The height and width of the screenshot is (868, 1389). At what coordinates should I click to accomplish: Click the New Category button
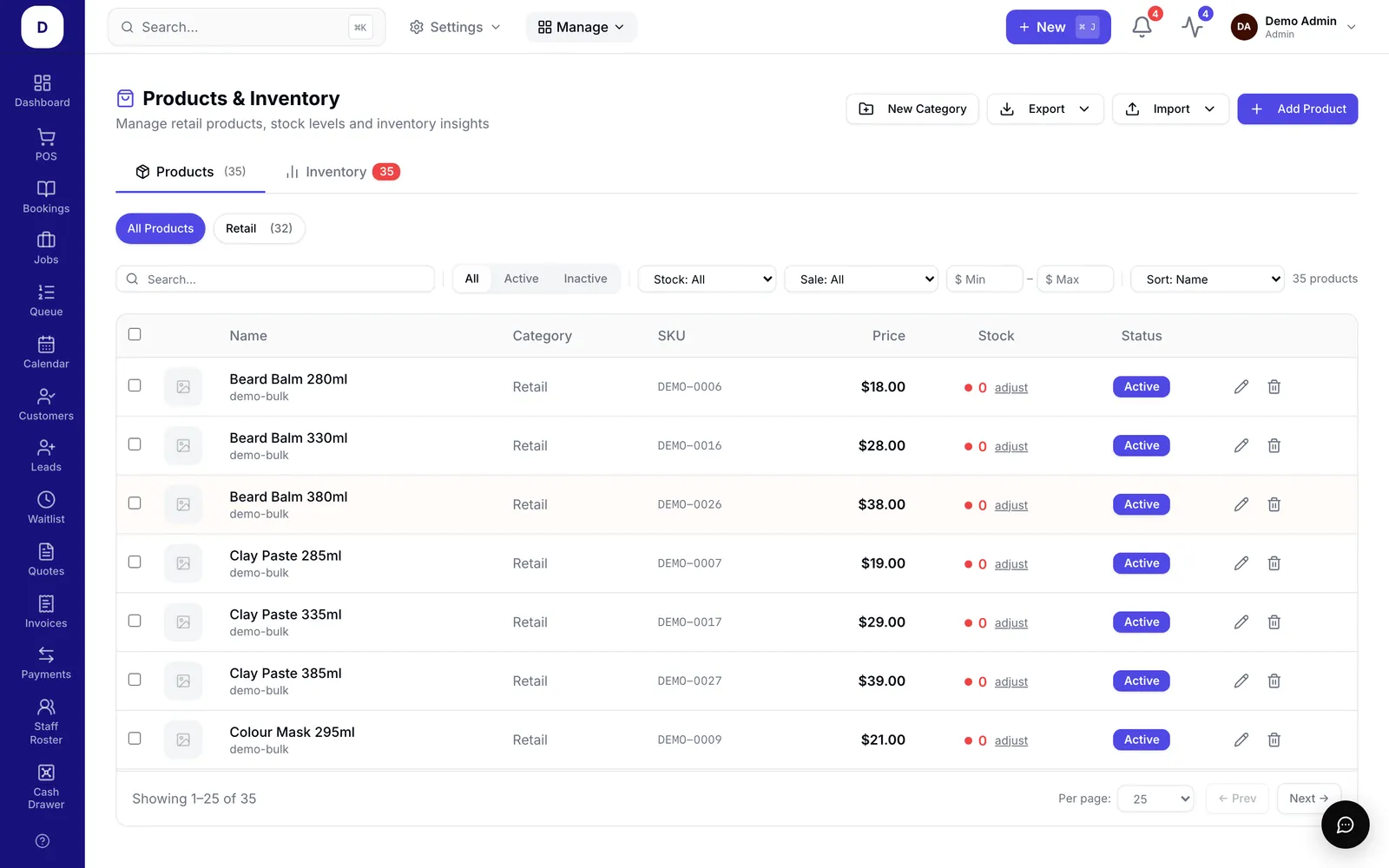coord(912,109)
